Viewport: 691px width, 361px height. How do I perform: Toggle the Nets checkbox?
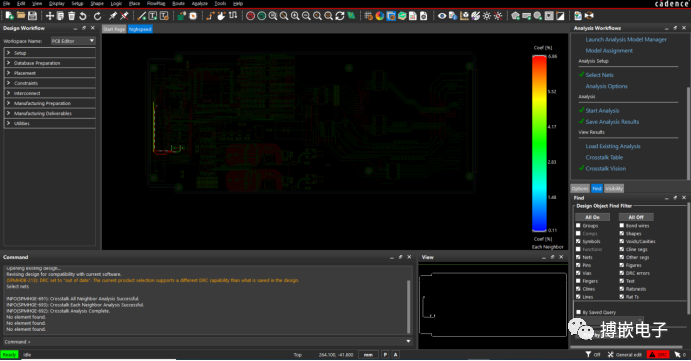tap(578, 257)
